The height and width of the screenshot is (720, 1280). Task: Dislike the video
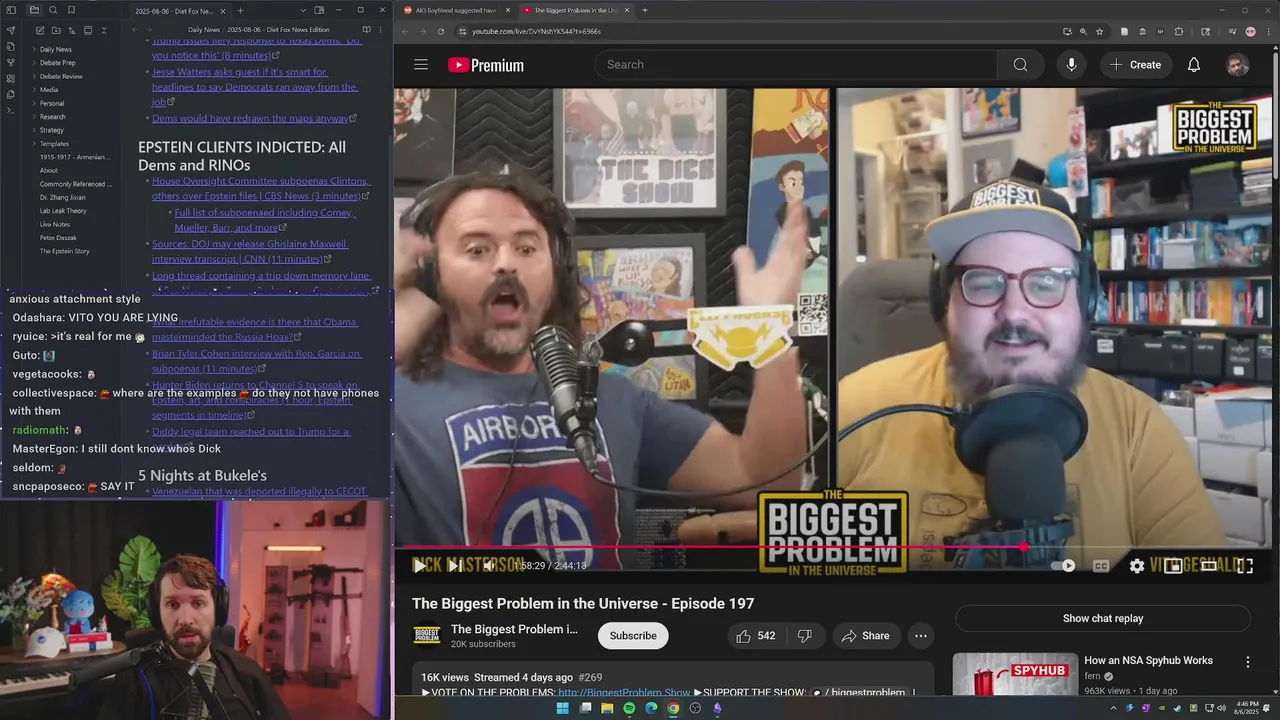pos(804,636)
